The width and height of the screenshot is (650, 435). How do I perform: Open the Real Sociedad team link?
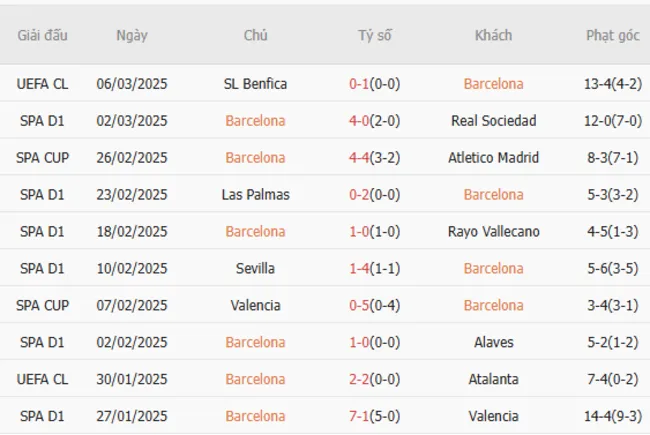(x=493, y=121)
